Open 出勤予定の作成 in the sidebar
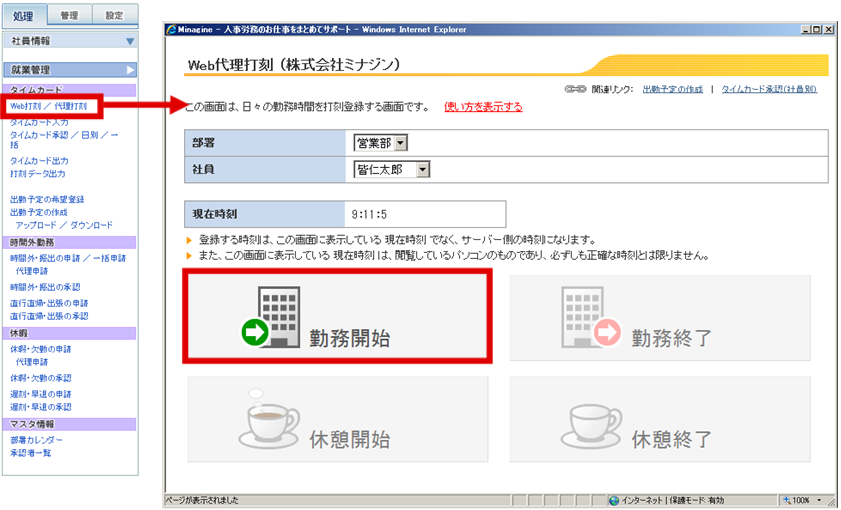The height and width of the screenshot is (510, 841). click(39, 212)
